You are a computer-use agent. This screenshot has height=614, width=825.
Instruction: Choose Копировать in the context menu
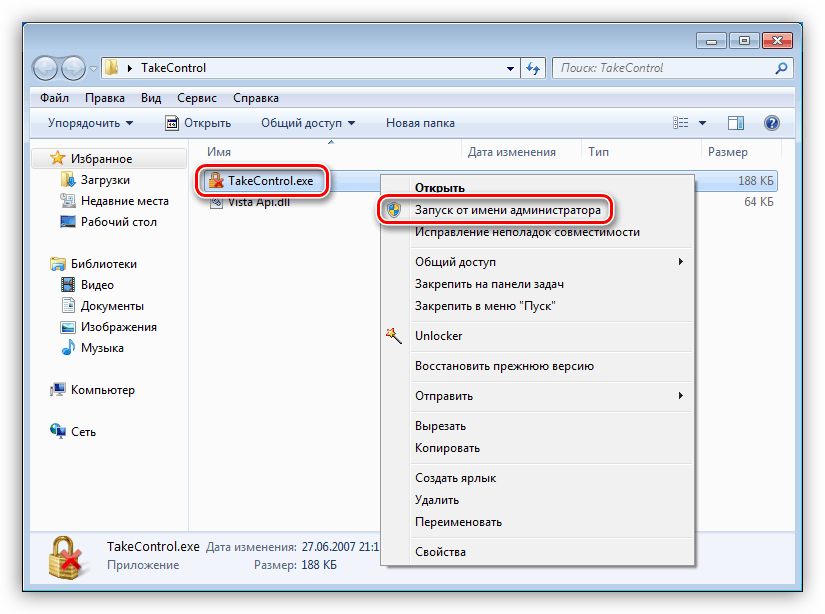click(x=447, y=448)
